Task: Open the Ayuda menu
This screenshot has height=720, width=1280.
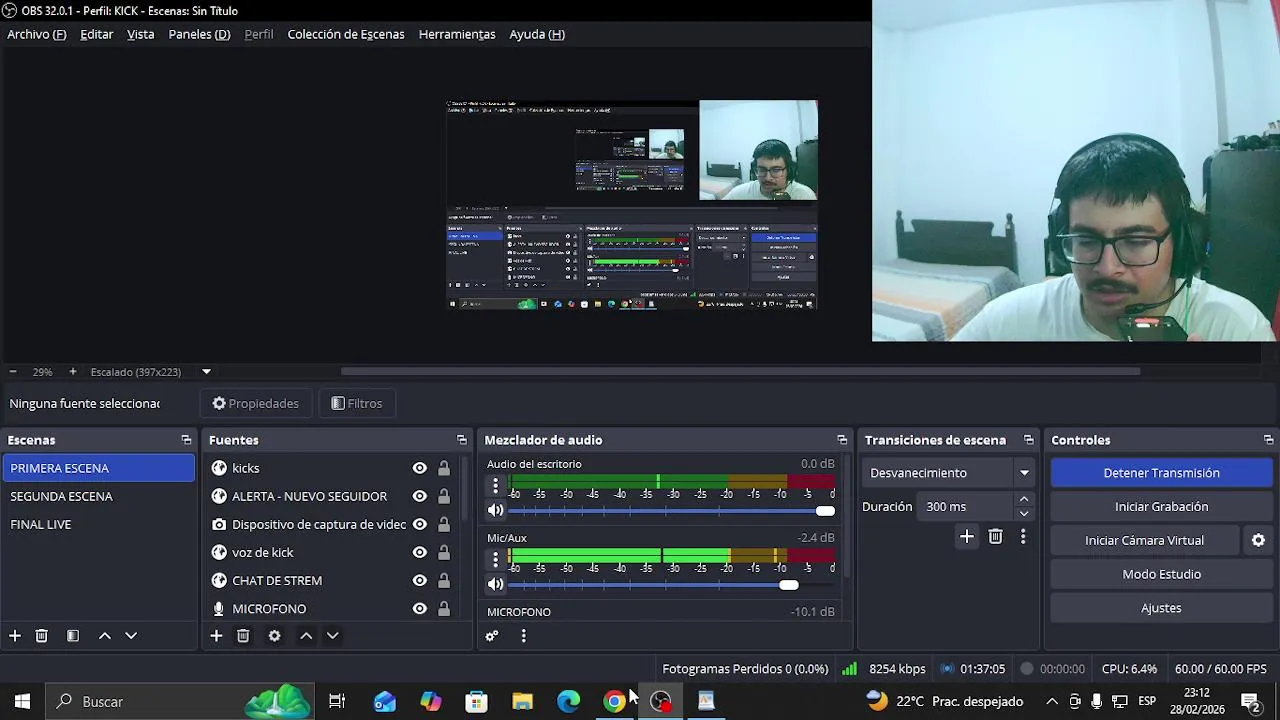Action: pyautogui.click(x=537, y=34)
